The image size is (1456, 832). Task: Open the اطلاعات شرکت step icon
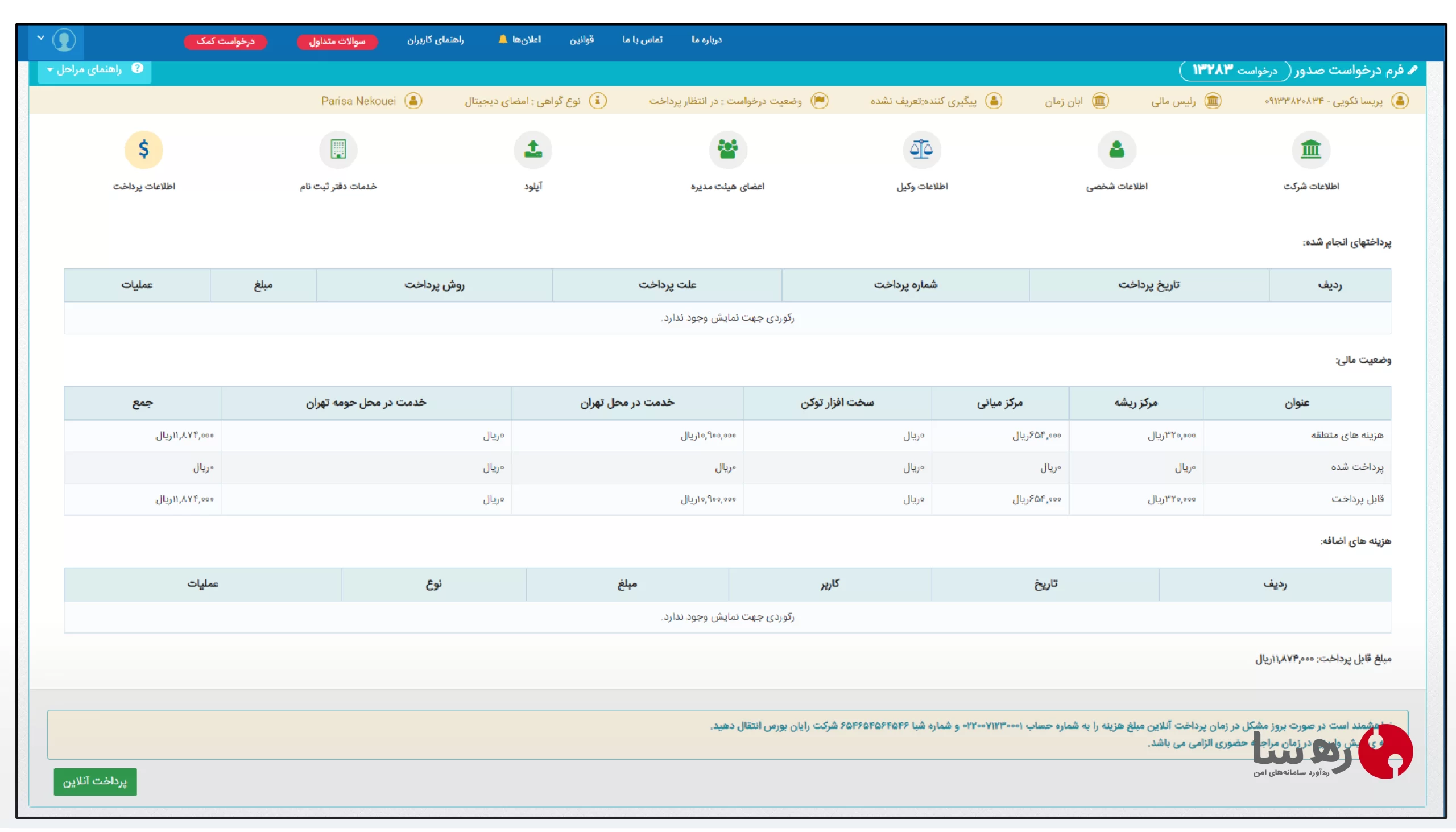[x=1310, y=150]
